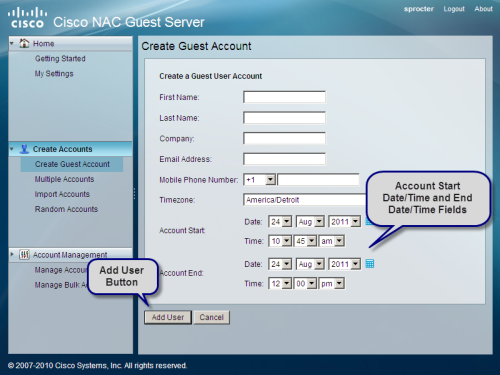The width and height of the screenshot is (500, 375).
Task: Click the Create Accounts person icon
Action: pos(24,149)
